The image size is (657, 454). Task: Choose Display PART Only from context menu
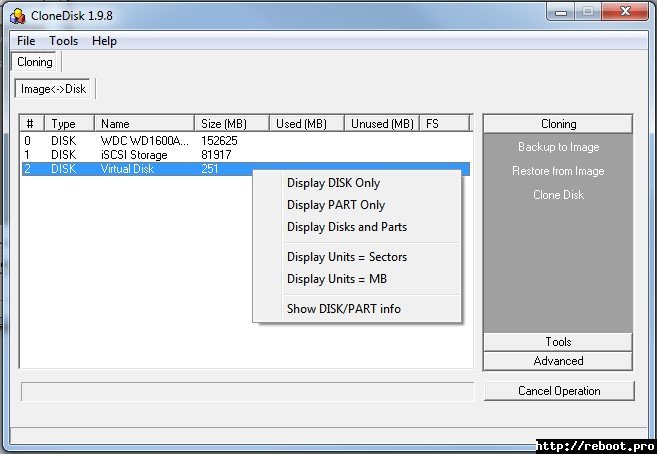pos(336,205)
